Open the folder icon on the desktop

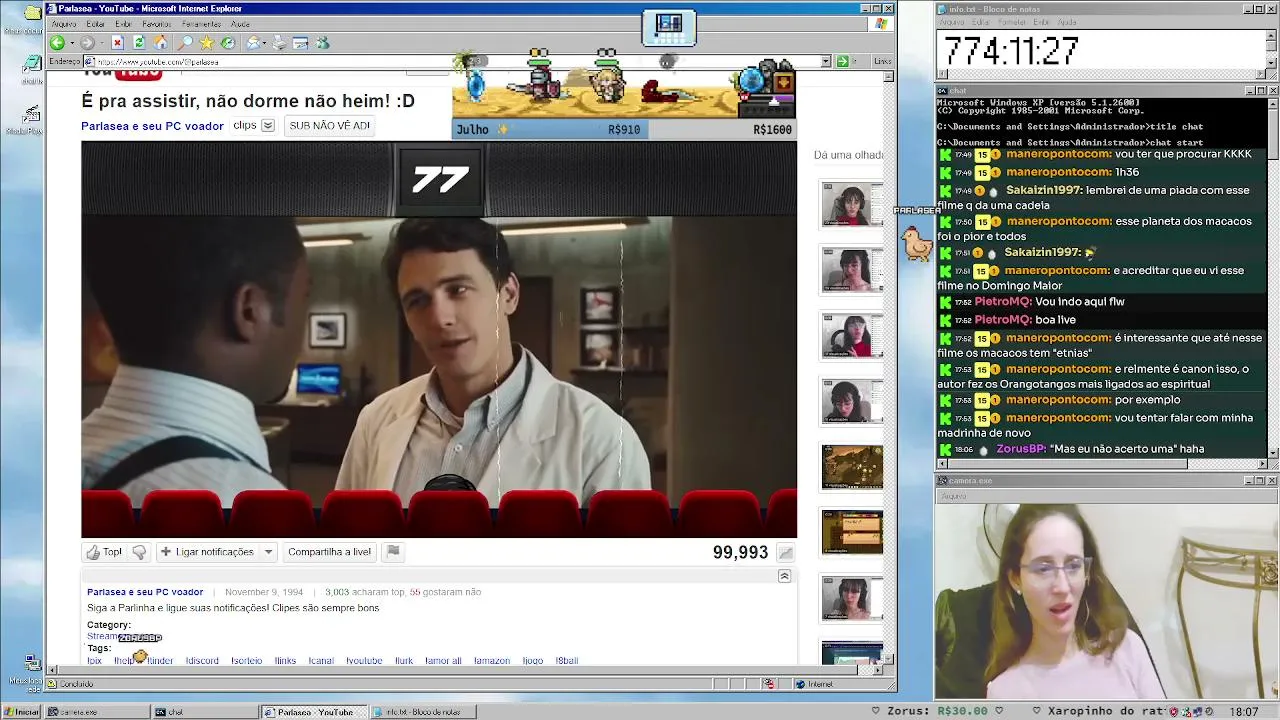[31, 13]
